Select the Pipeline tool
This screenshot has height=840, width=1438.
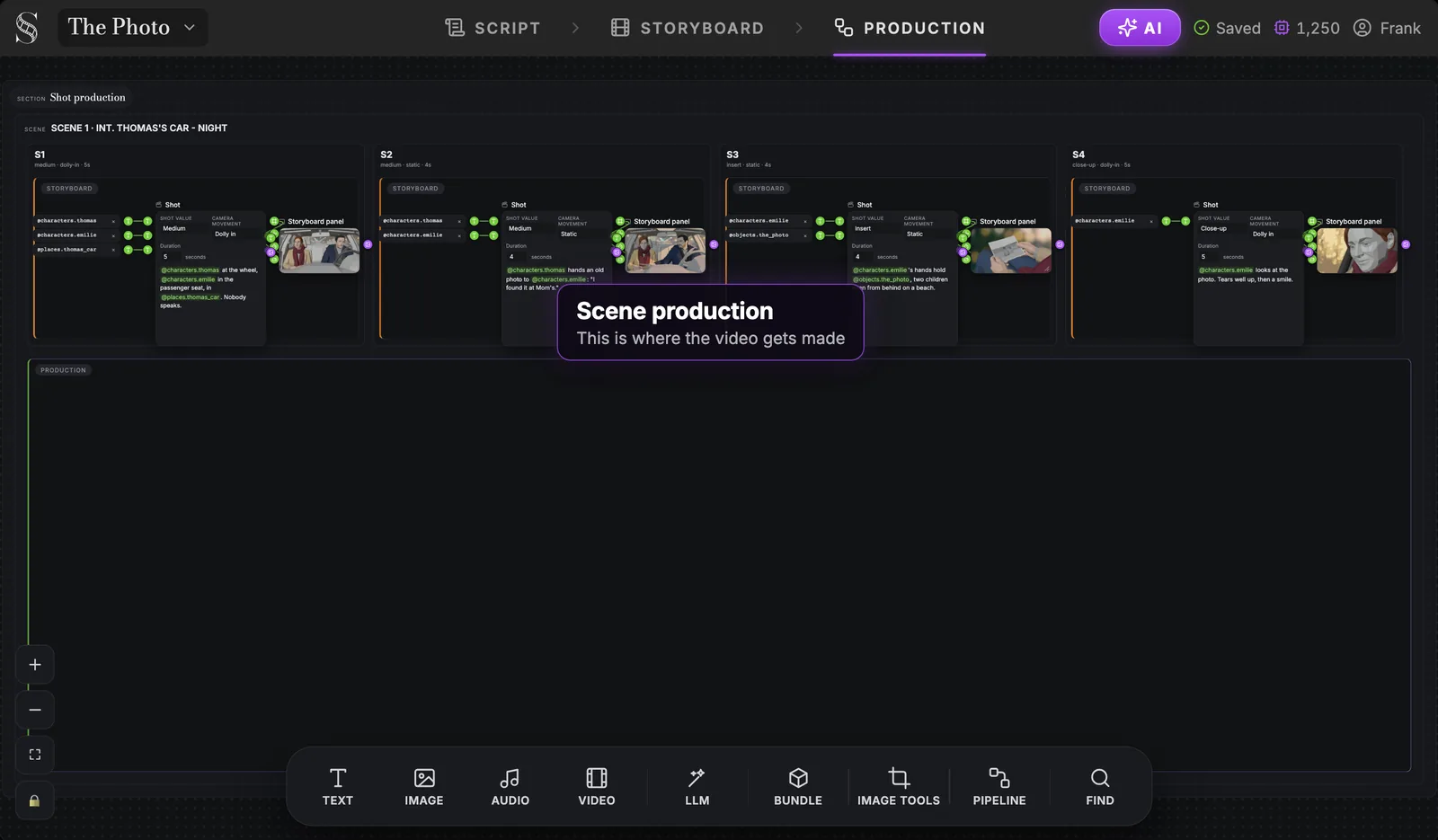pos(999,787)
